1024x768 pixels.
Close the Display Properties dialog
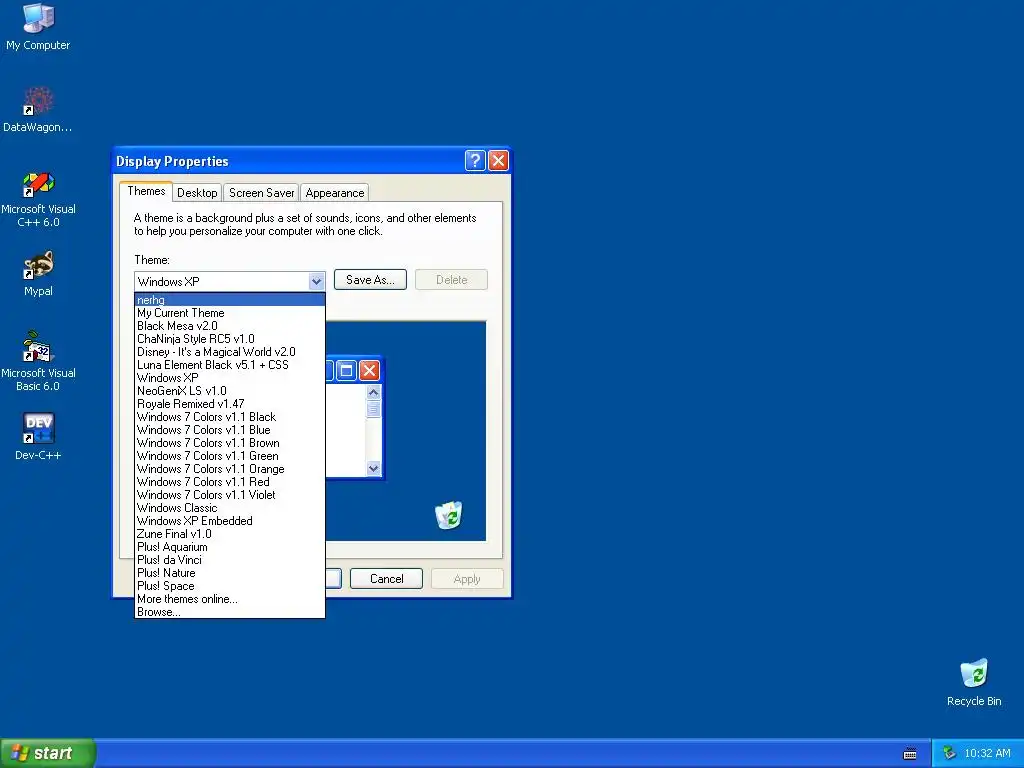(x=498, y=161)
